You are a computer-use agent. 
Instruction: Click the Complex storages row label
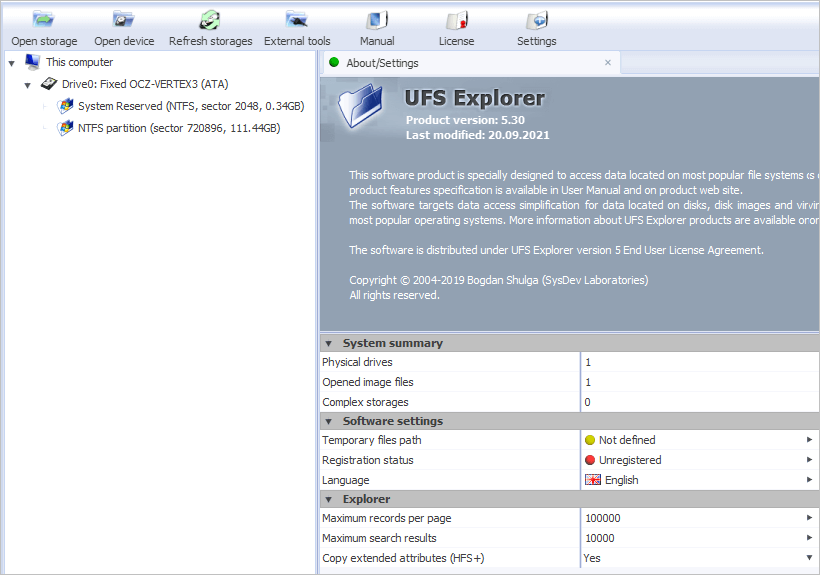(x=365, y=402)
